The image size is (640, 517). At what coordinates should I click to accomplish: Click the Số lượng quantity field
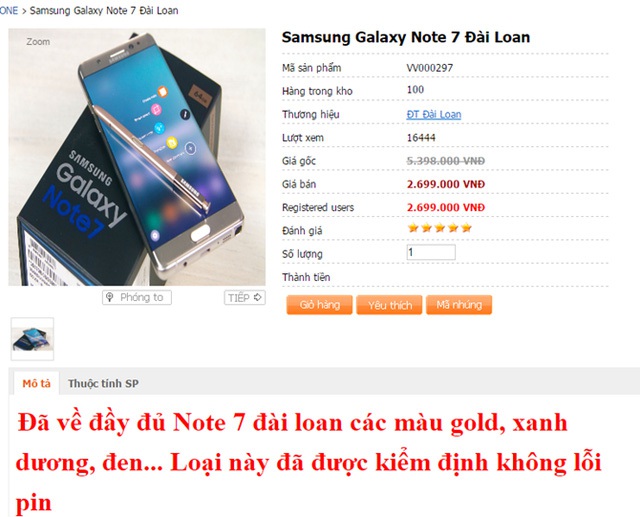click(431, 252)
